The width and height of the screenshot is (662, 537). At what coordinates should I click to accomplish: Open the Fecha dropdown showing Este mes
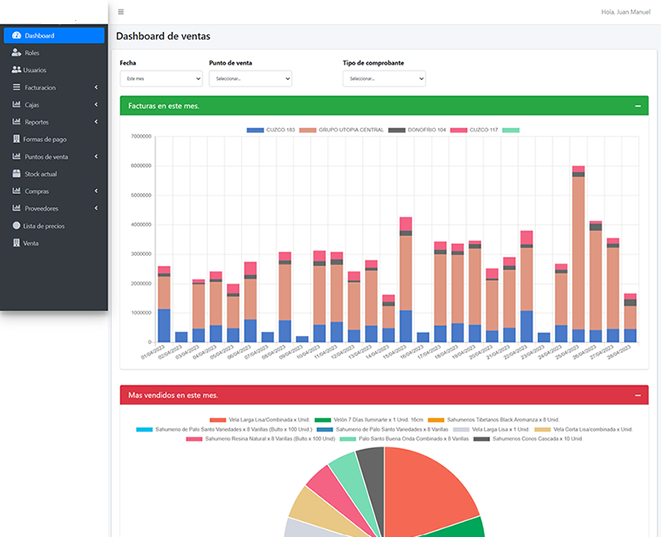click(161, 79)
